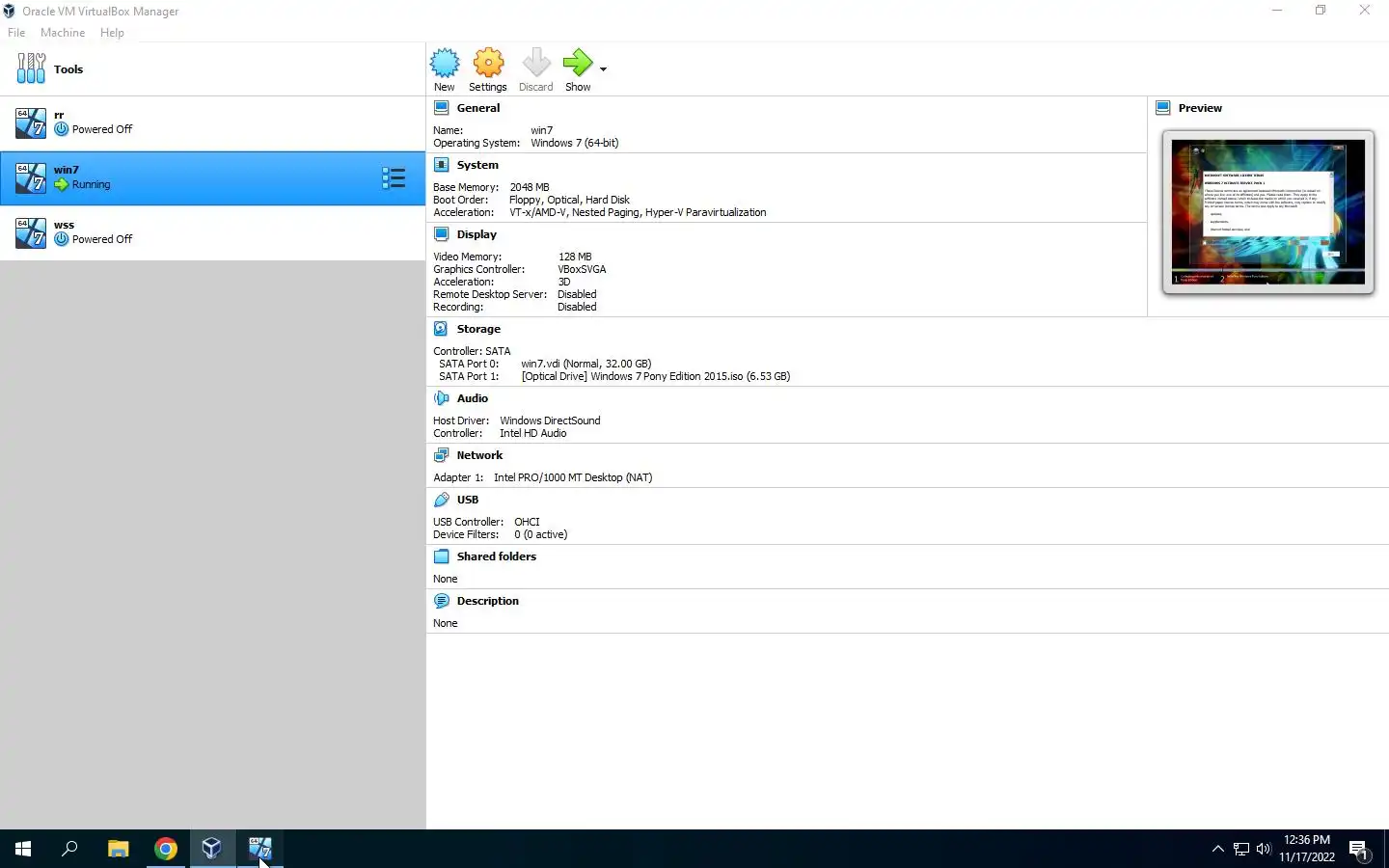
Task: Click the Intel HD Audio controller value
Action: (533, 433)
